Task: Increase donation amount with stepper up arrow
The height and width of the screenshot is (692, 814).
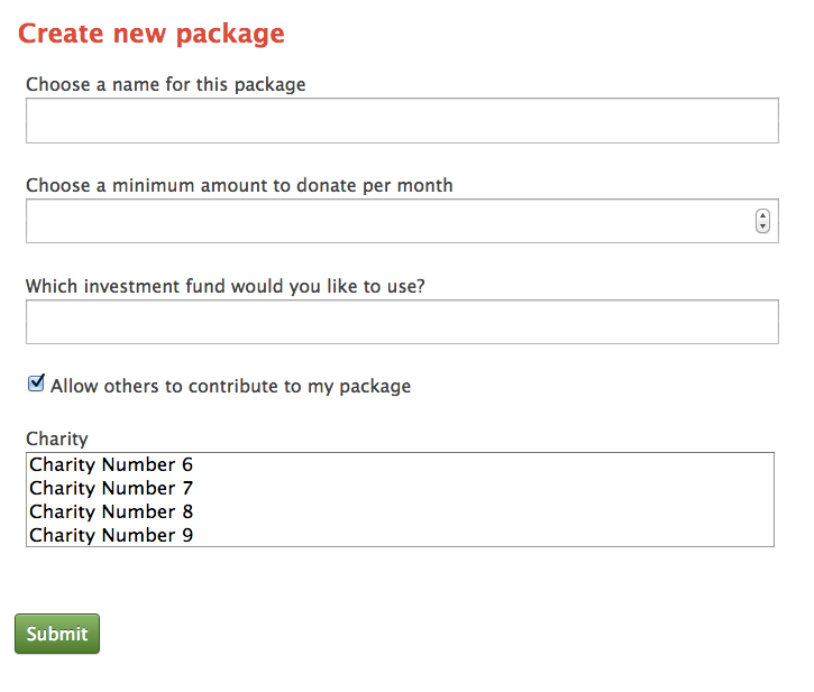Action: tap(763, 216)
